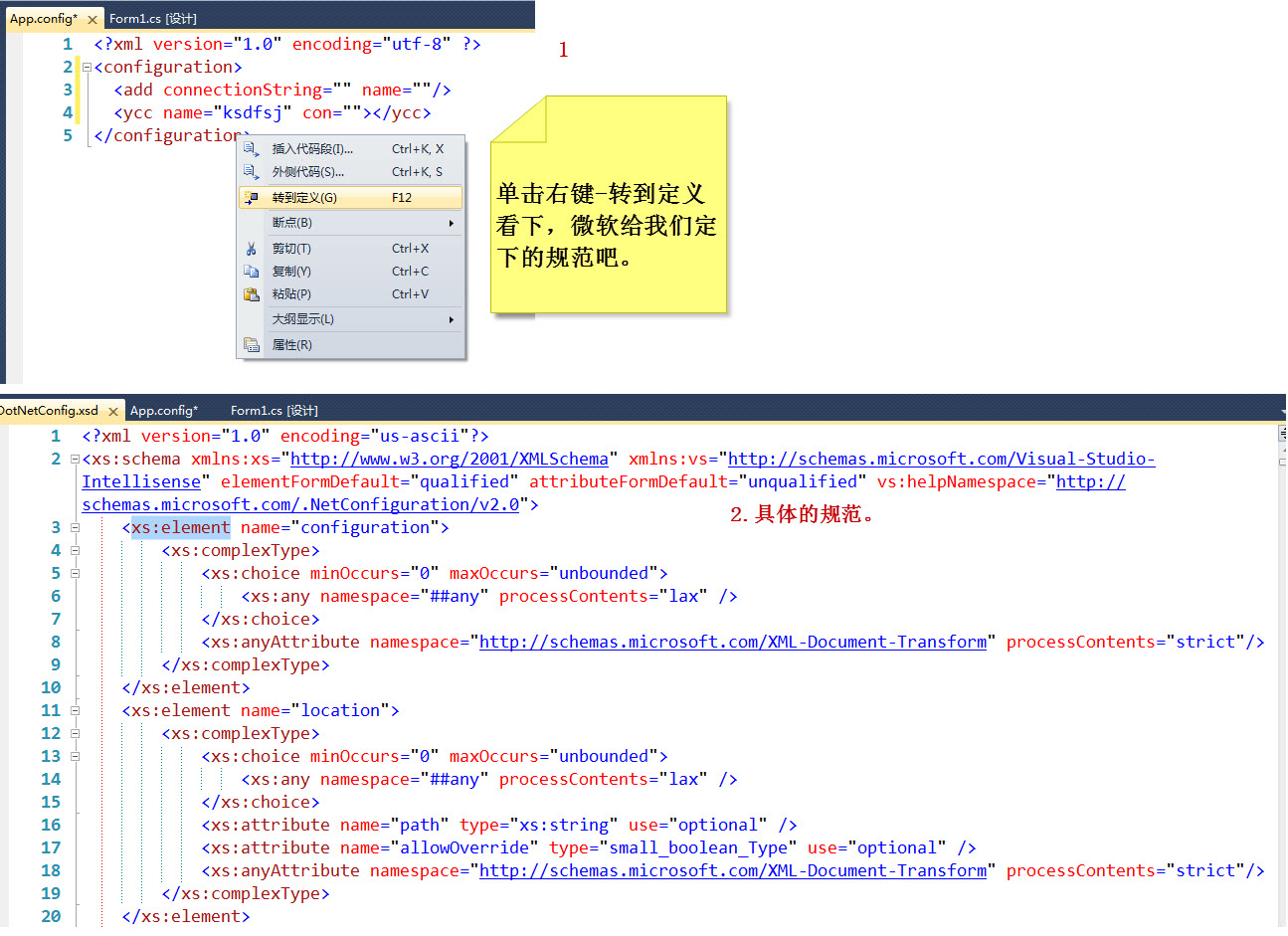This screenshot has height=936, width=1288.
Task: Collapse the xs:schema node at line 2
Action: [x=75, y=460]
